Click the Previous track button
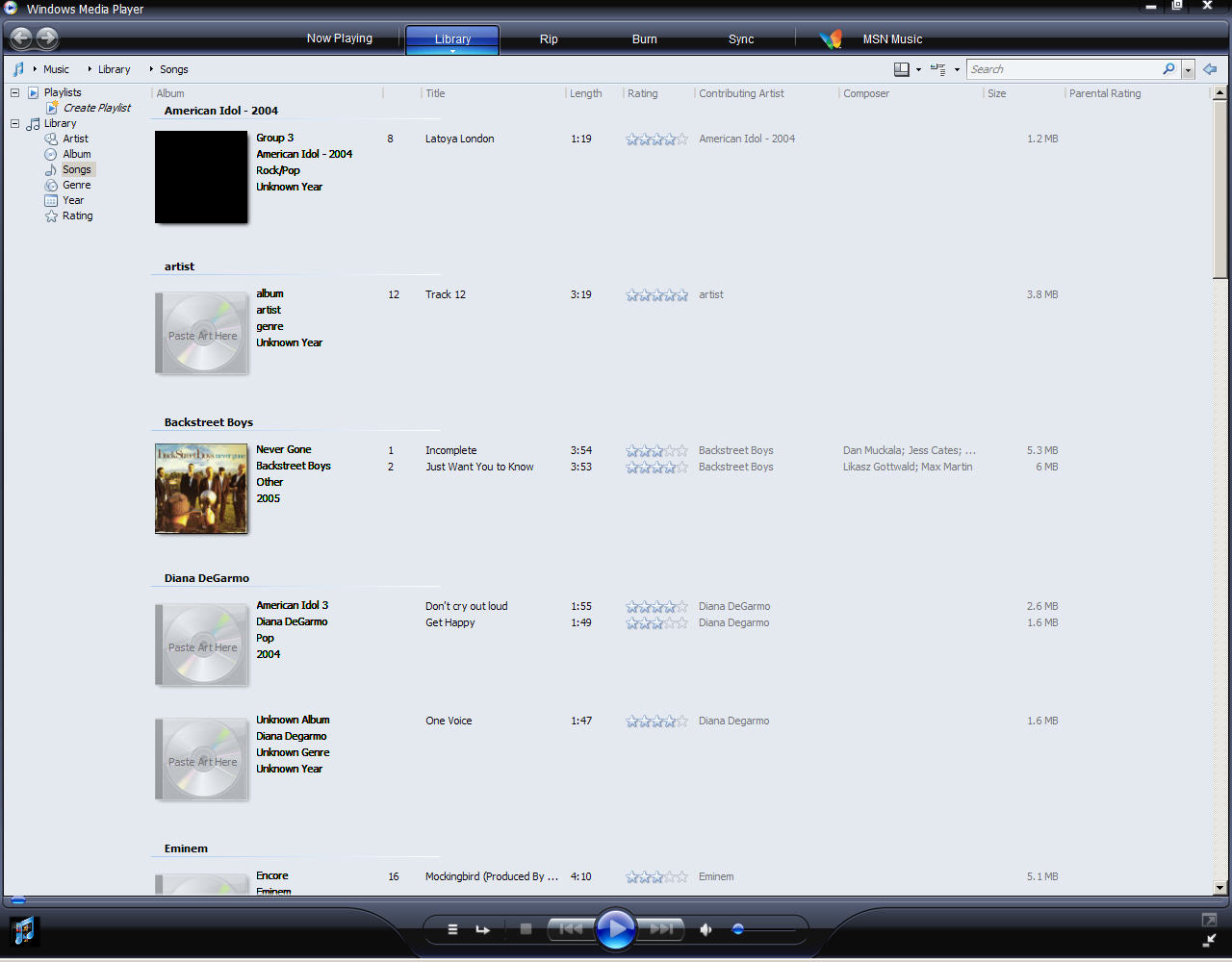 (x=571, y=929)
